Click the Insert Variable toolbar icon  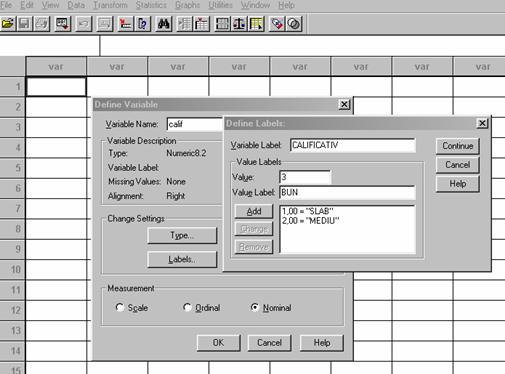tap(201, 24)
